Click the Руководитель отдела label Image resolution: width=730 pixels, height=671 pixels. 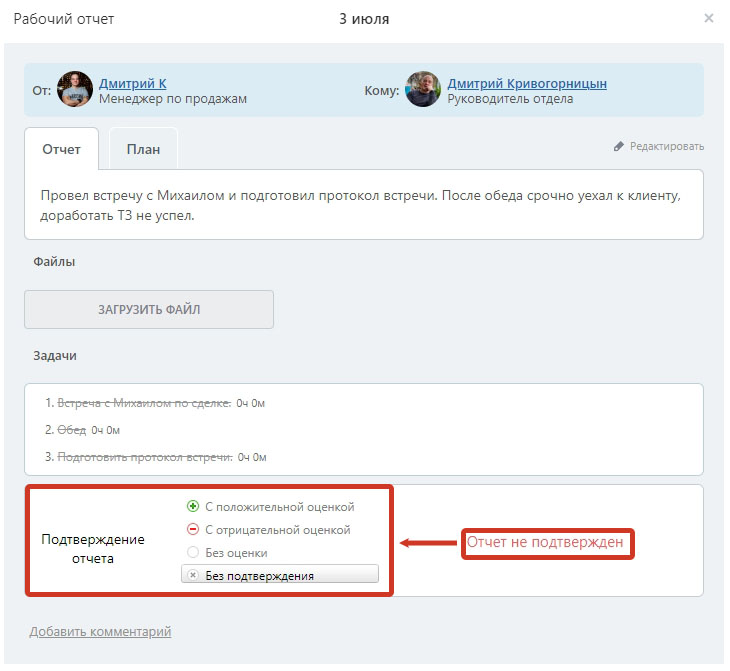510,99
